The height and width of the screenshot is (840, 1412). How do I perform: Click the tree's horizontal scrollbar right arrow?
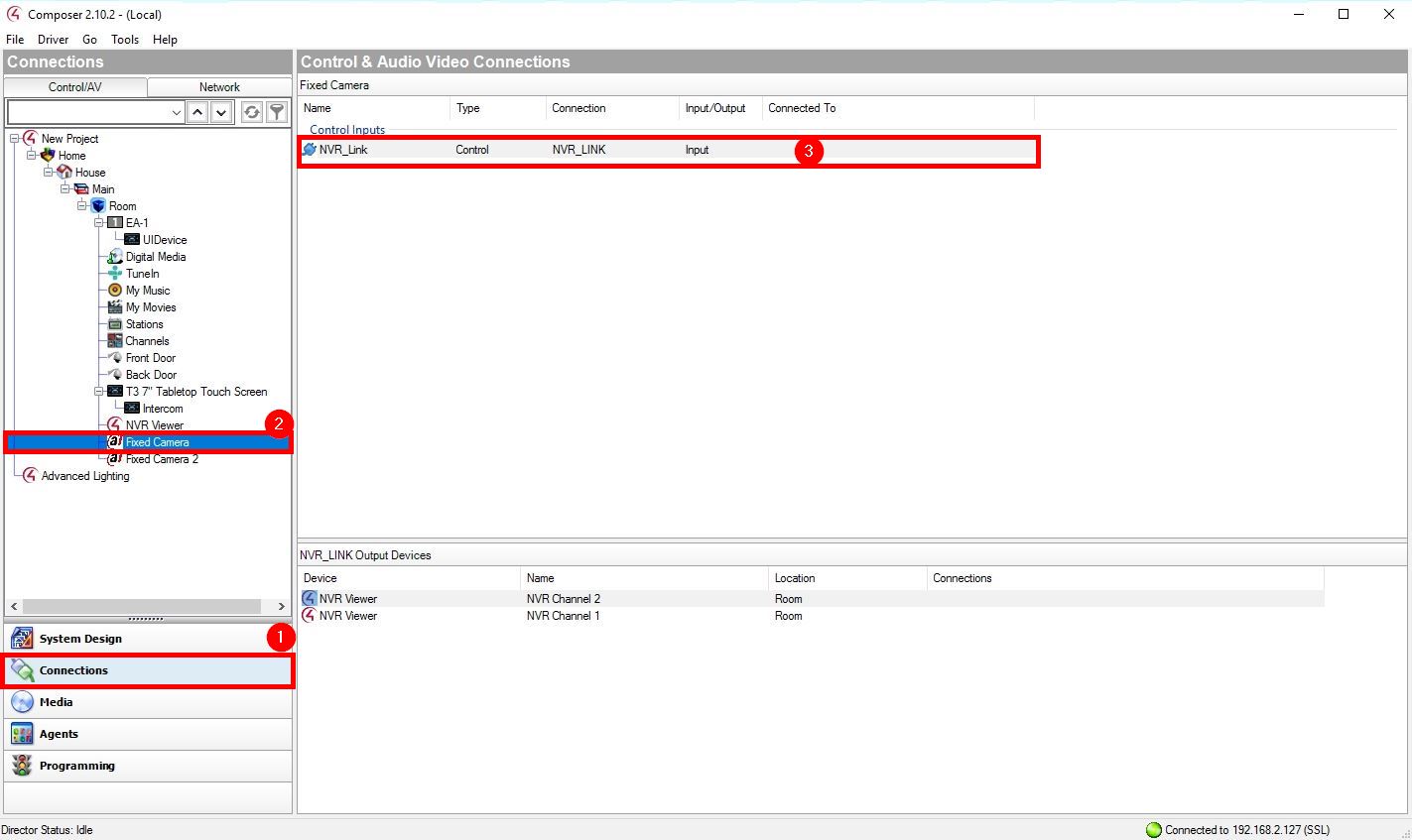(x=282, y=606)
